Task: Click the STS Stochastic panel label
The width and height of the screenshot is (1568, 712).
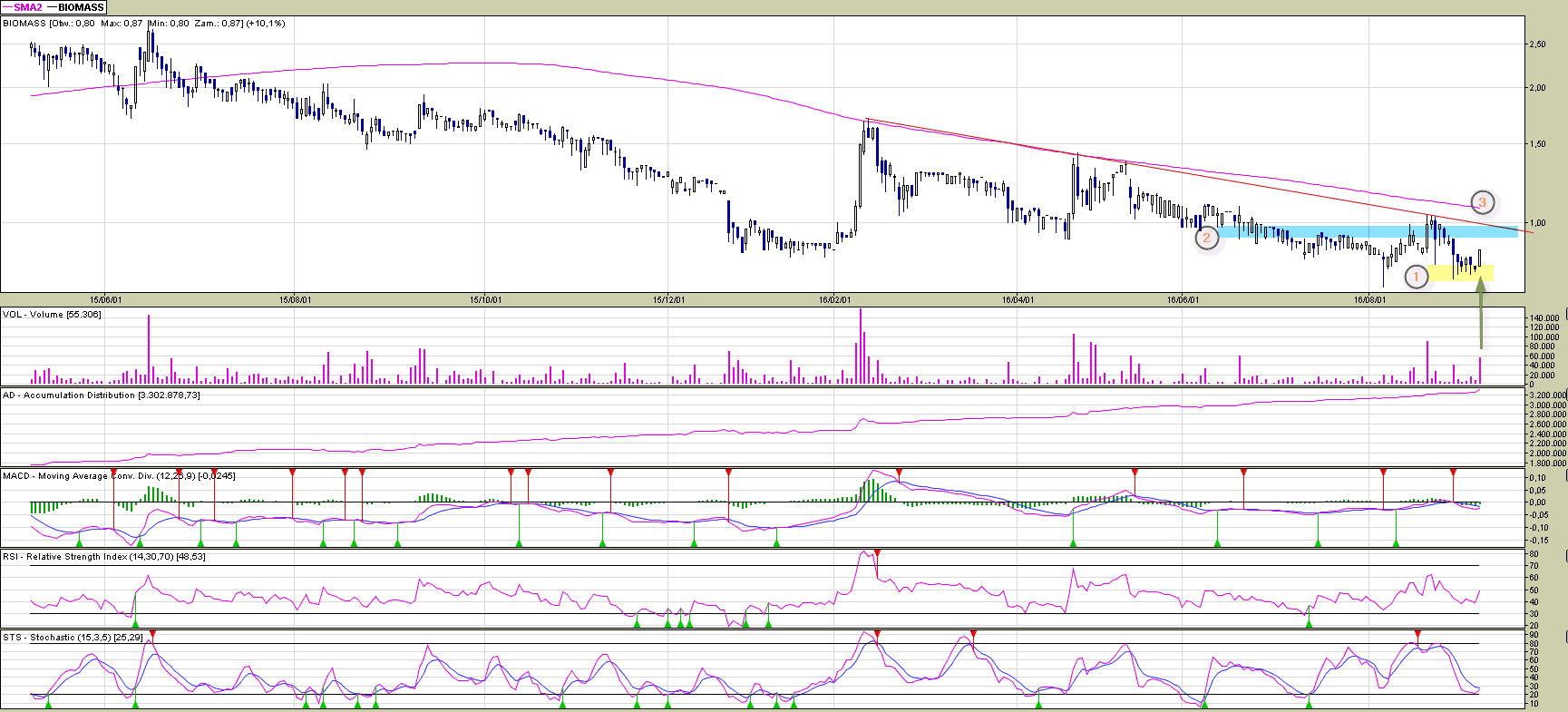Action: tap(73, 638)
